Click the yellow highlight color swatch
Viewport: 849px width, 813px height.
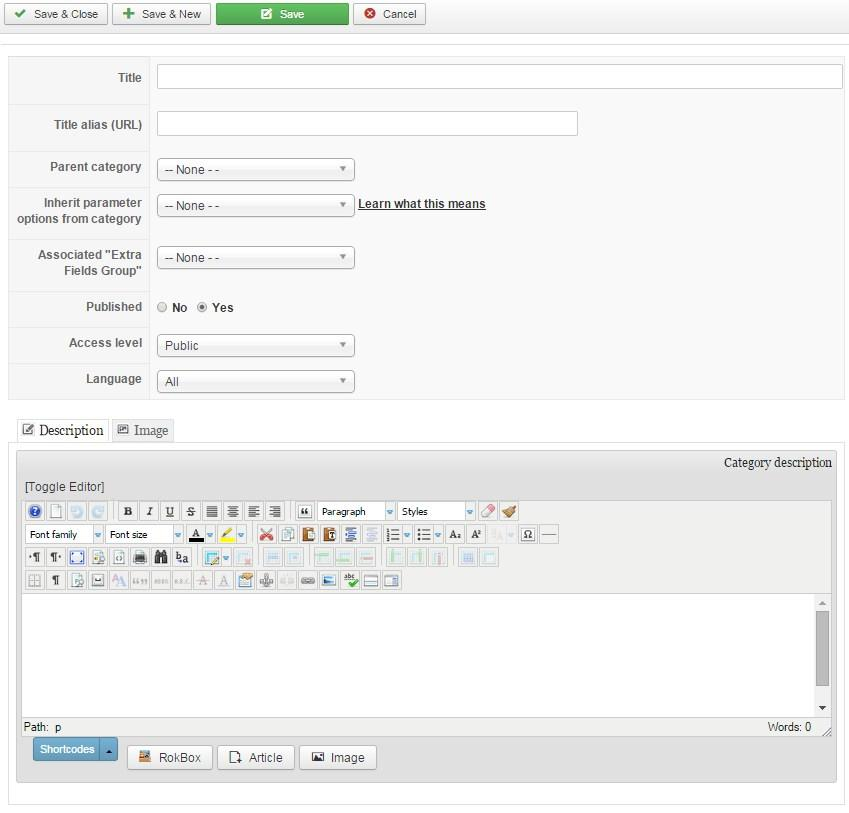coord(227,535)
